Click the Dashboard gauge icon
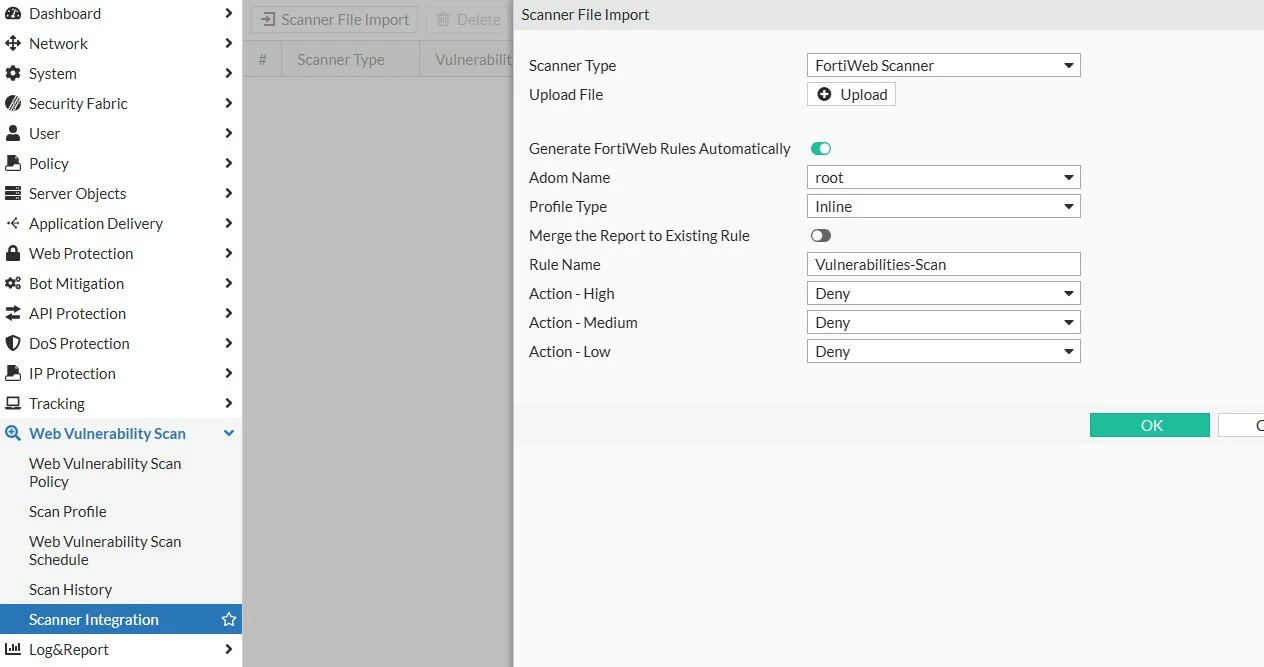This screenshot has width=1264, height=667. [13, 14]
